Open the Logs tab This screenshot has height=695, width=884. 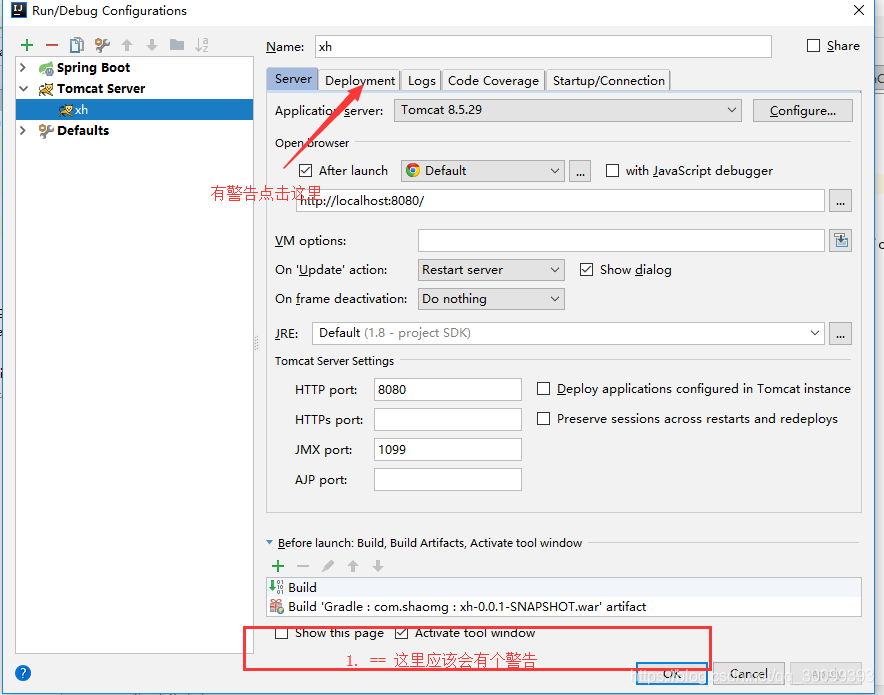[422, 81]
